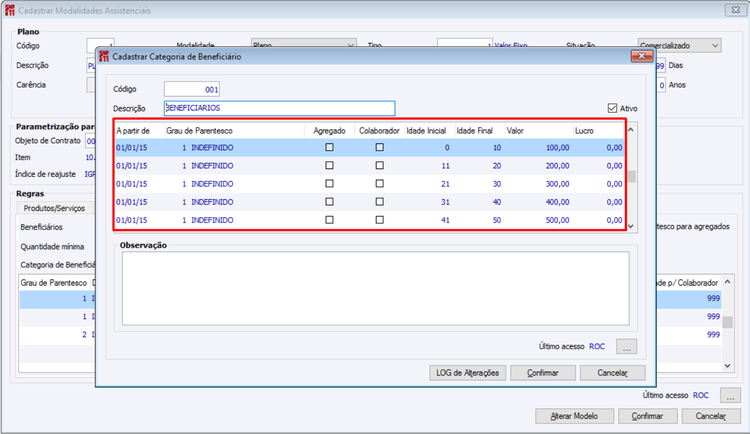Click the LOG de Alterações button
The width and height of the screenshot is (750, 434).
pos(467,373)
